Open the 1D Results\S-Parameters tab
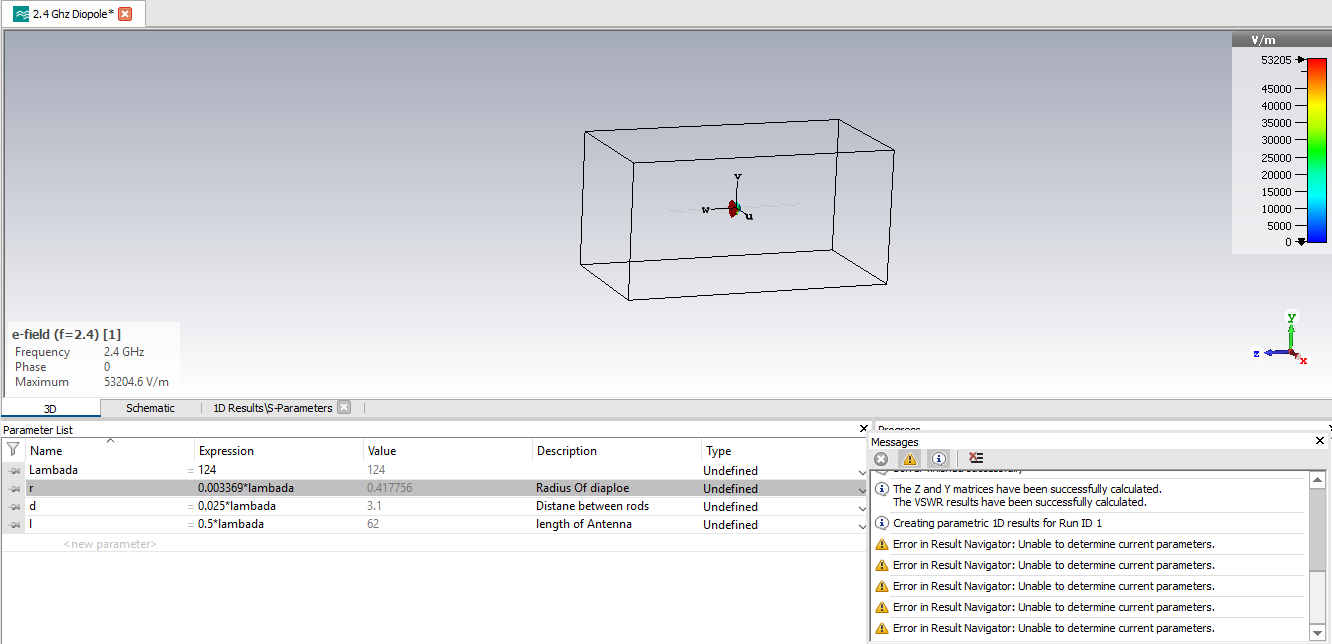Screen dimensions: 1332x644 pyautogui.click(x=272, y=408)
